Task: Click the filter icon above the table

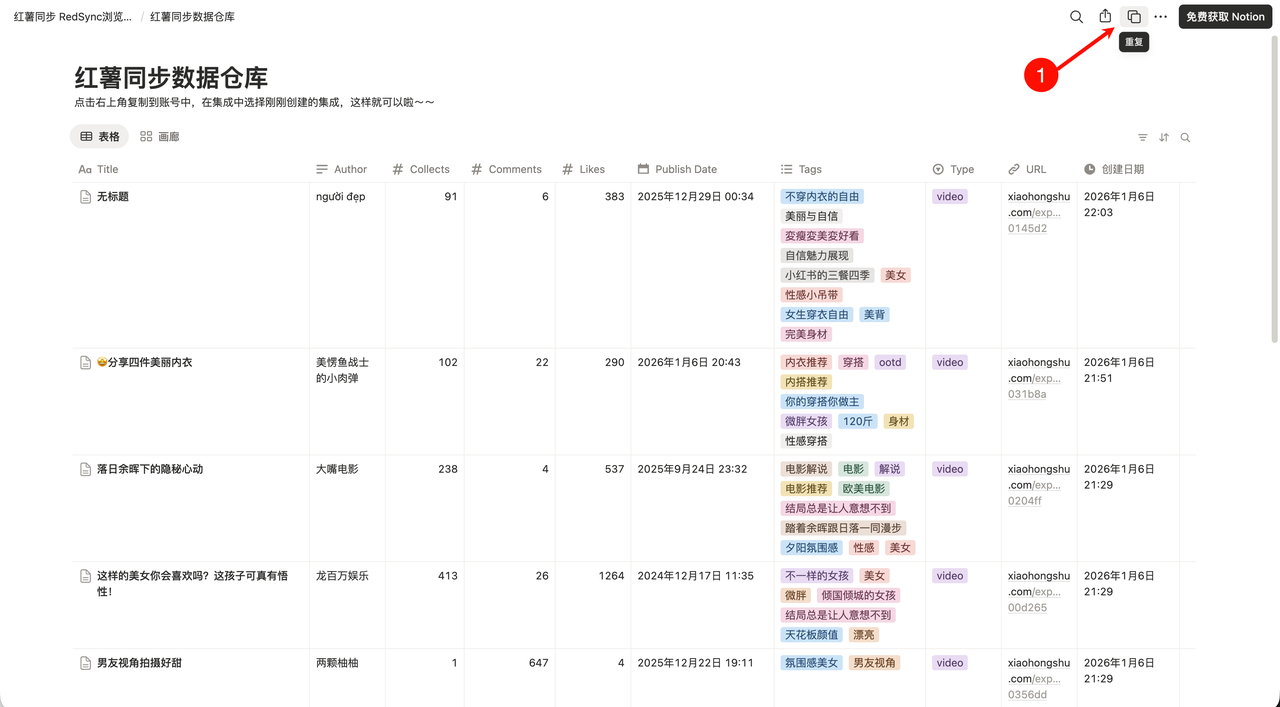Action: 1142,138
